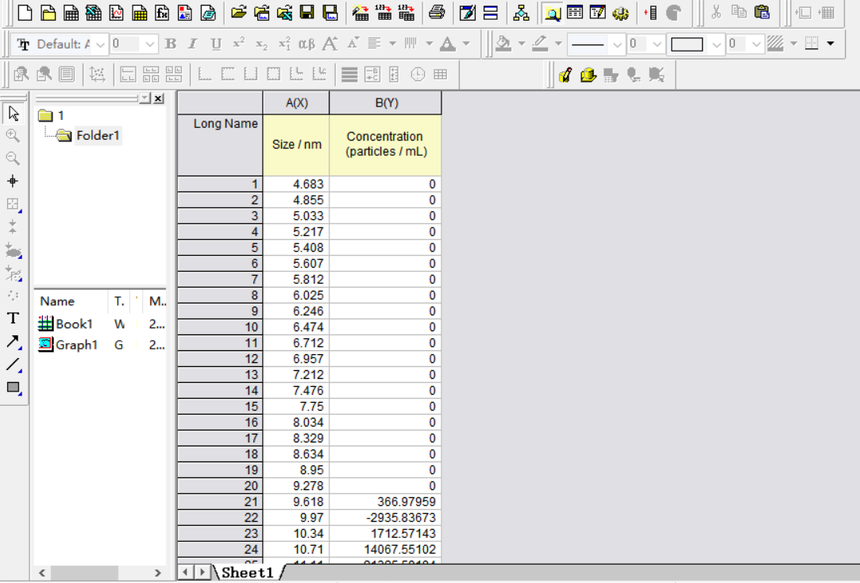Select the Arrow drawing tool
Screen dimensions: 860x583
13,342
